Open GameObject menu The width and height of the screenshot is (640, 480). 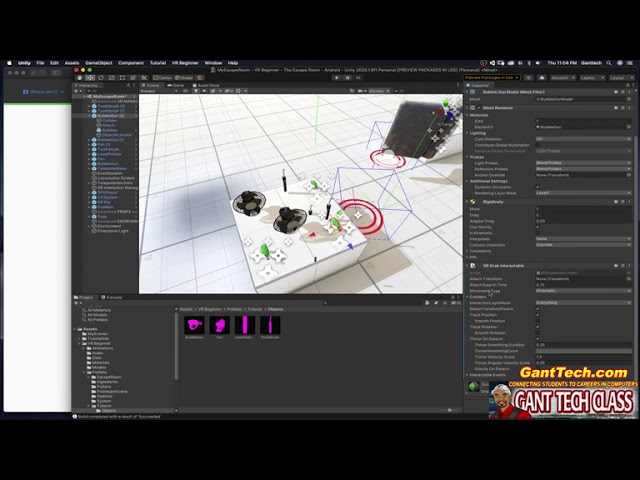pos(98,63)
